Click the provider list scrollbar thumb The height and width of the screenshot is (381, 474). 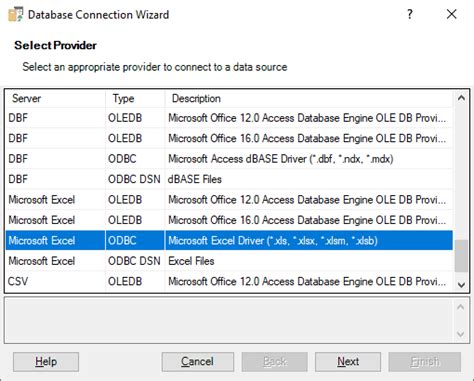[461, 256]
